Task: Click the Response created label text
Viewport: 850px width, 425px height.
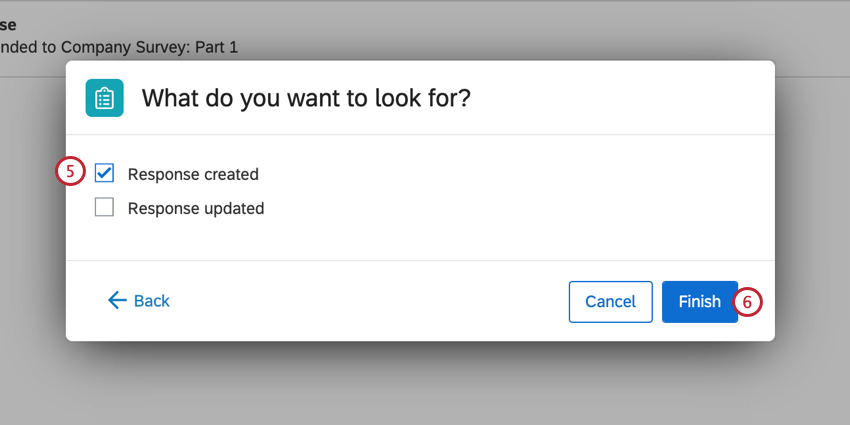Action: pyautogui.click(x=193, y=174)
